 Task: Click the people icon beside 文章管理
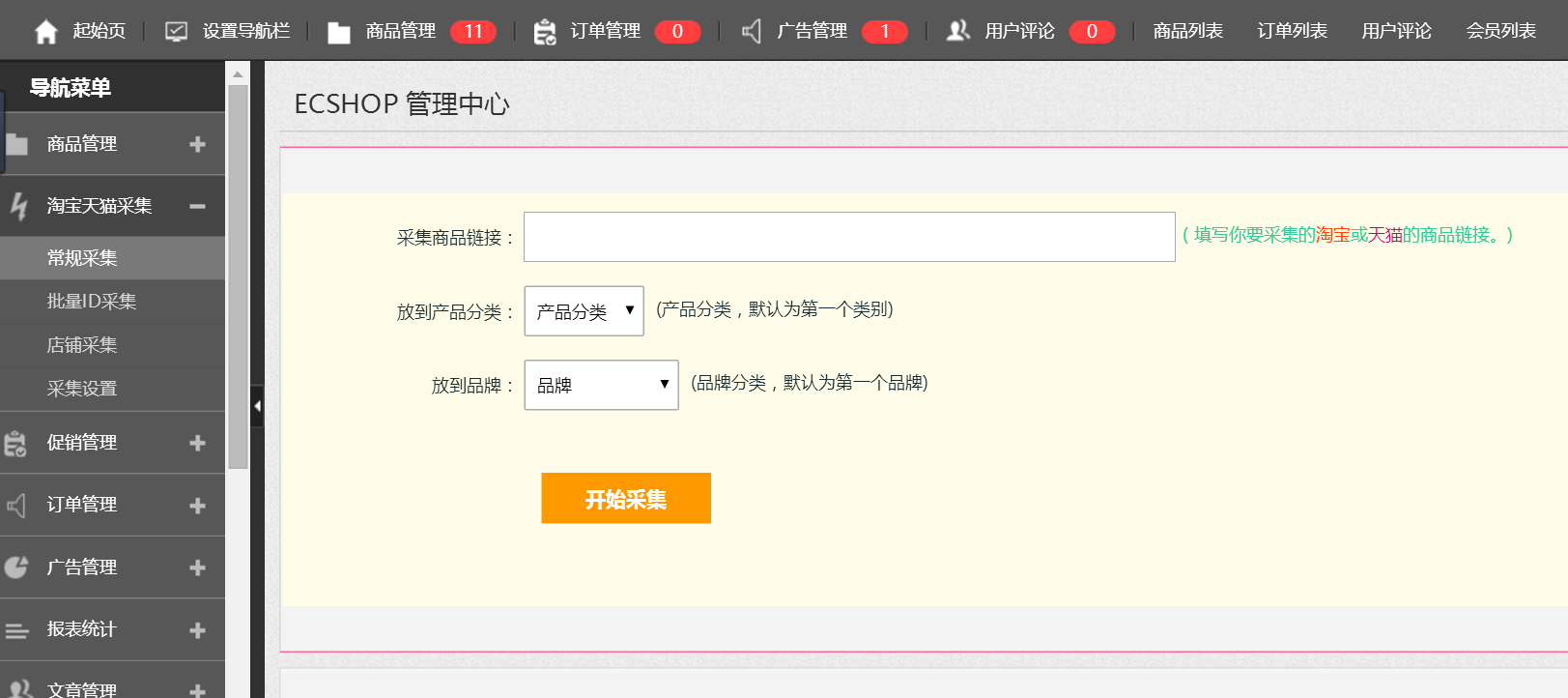click(18, 689)
